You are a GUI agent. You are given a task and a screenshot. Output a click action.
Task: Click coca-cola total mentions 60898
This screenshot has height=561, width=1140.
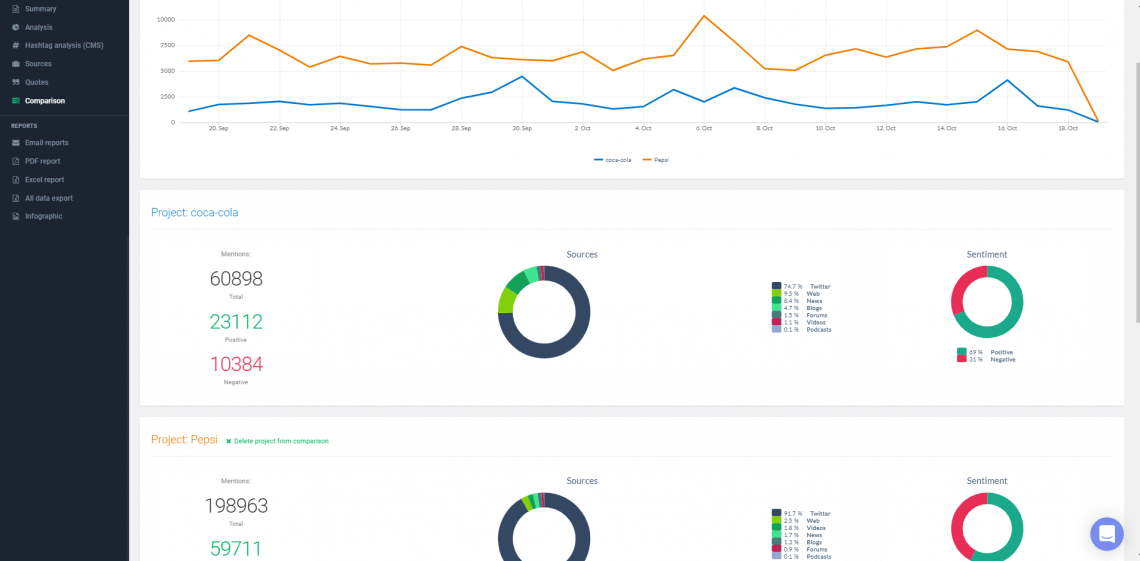[x=236, y=278]
